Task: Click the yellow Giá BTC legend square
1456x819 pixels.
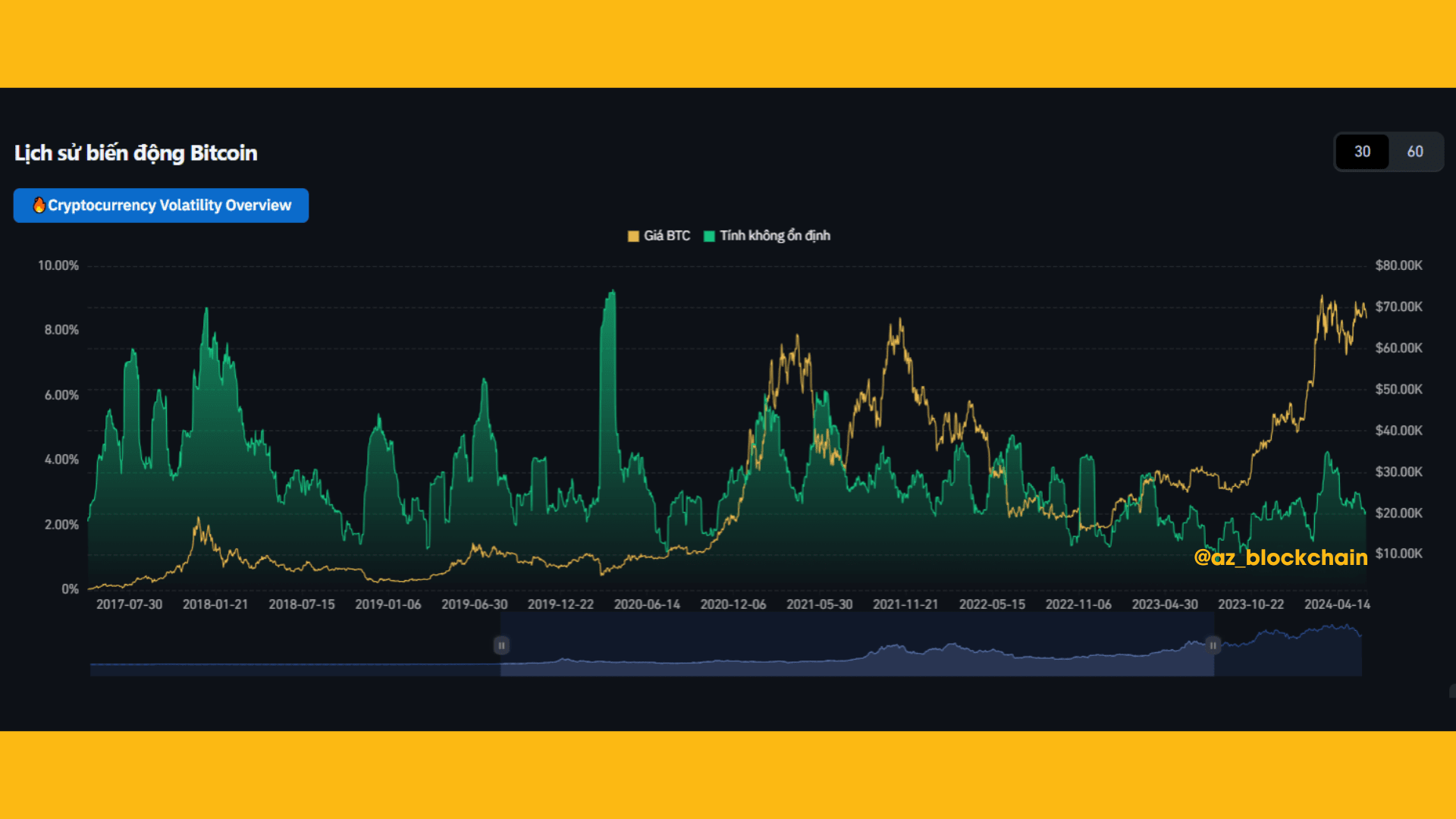Action: click(633, 236)
